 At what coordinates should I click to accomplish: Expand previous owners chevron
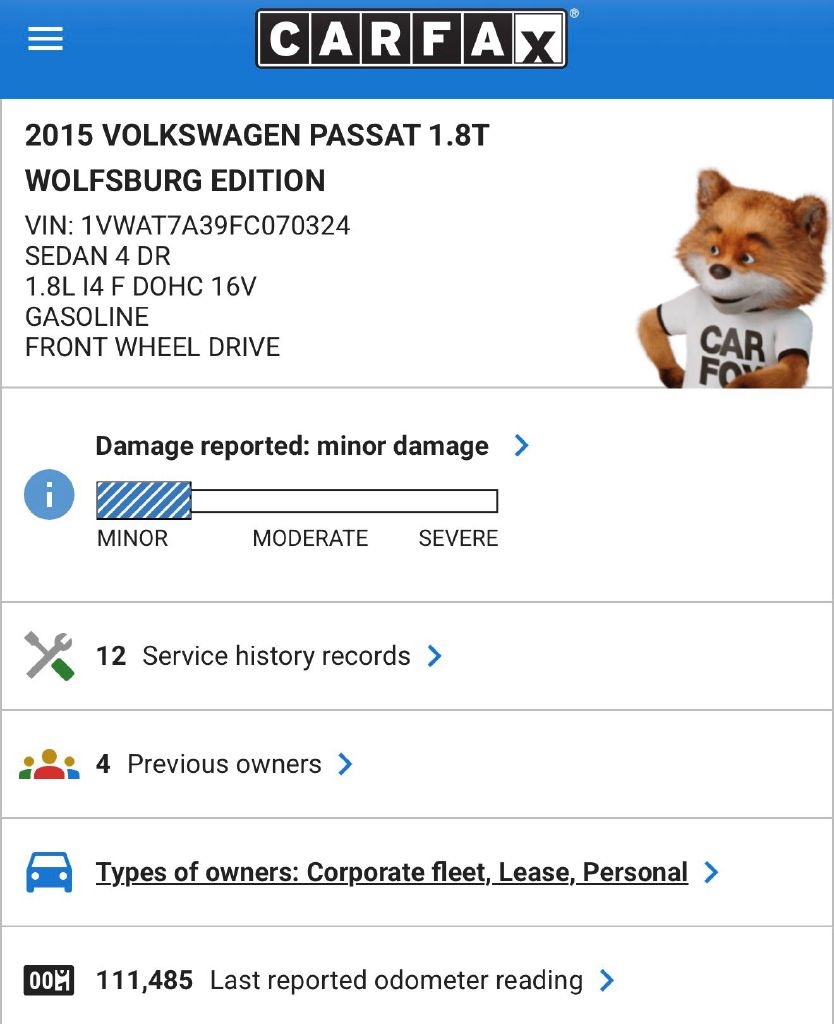click(345, 764)
